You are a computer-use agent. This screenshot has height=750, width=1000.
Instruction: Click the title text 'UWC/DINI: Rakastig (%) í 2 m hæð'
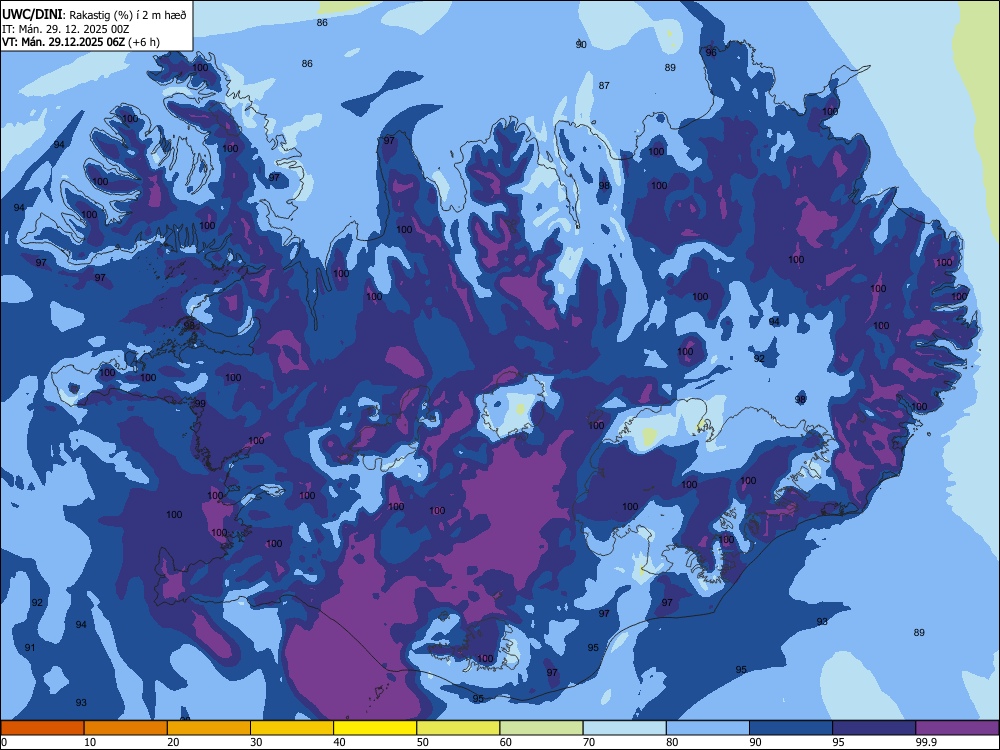(94, 15)
